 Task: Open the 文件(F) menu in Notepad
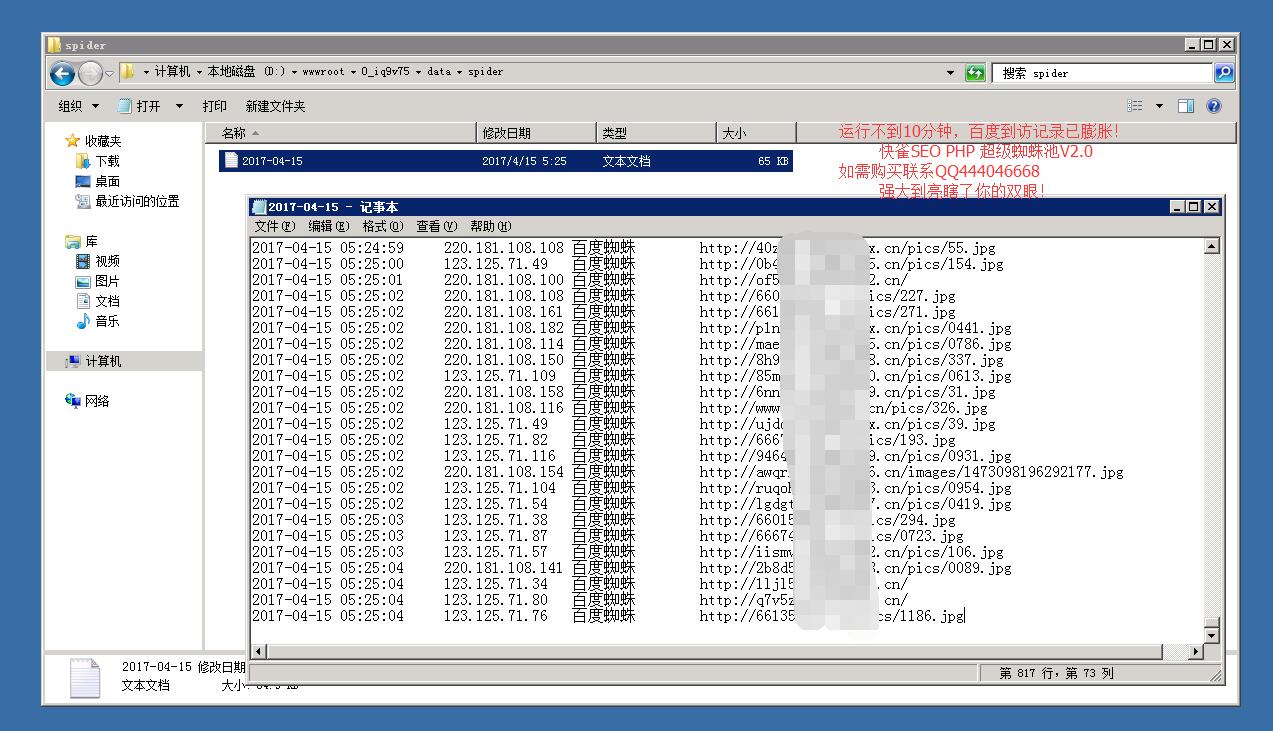[x=274, y=226]
